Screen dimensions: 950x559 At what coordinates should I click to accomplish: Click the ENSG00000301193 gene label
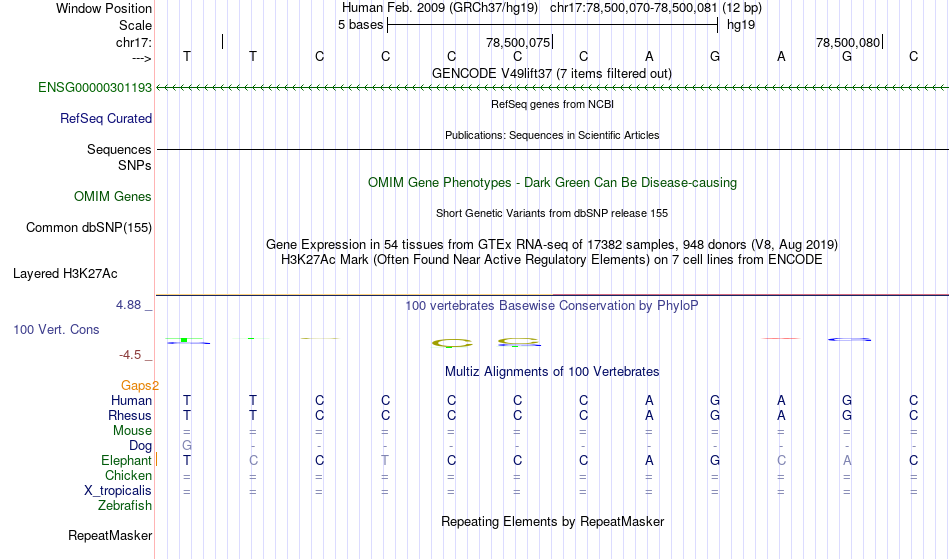(95, 87)
